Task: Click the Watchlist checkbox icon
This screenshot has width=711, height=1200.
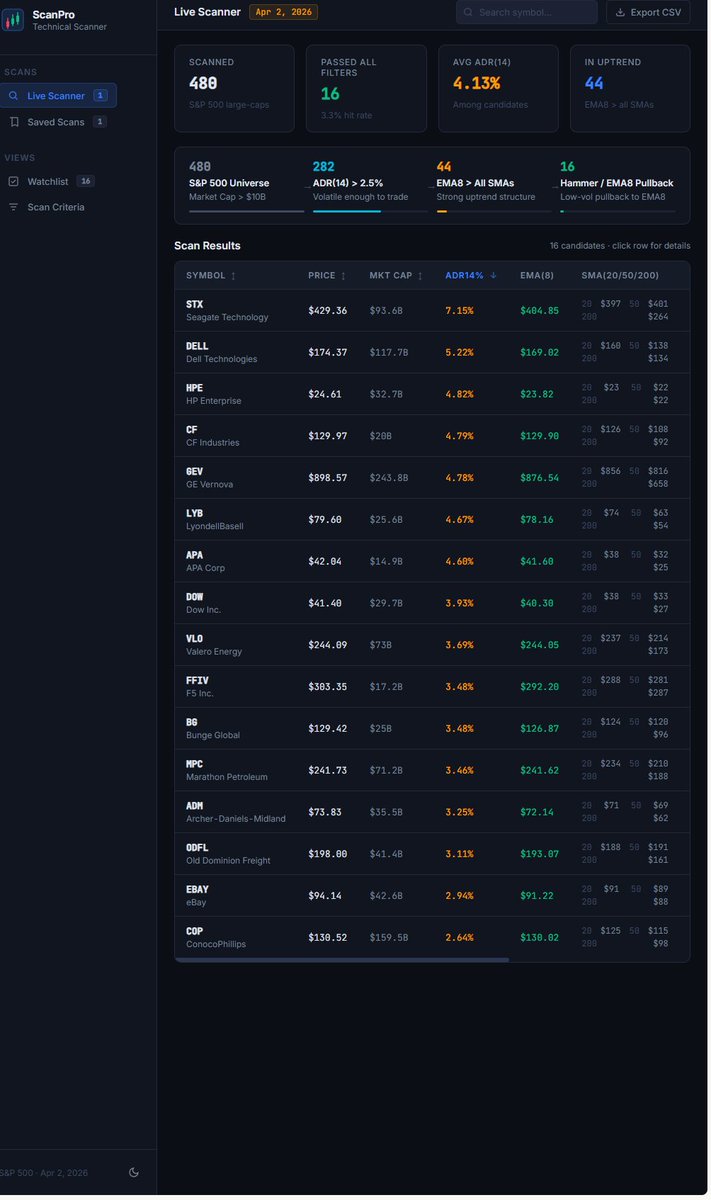Action: coord(13,182)
